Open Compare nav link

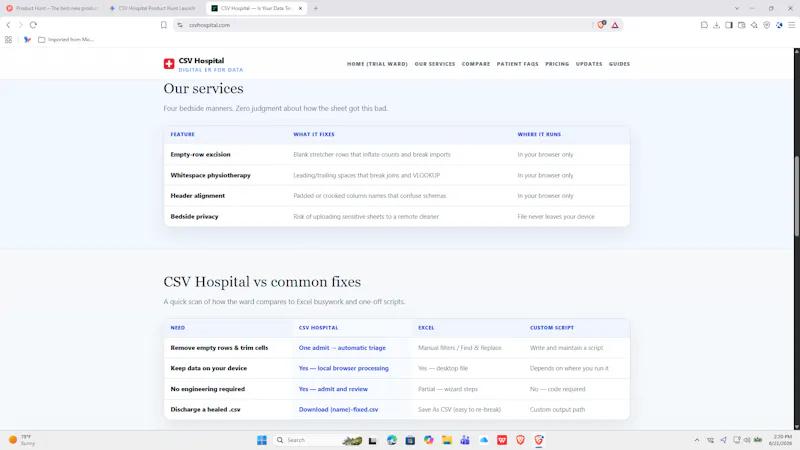coord(476,64)
